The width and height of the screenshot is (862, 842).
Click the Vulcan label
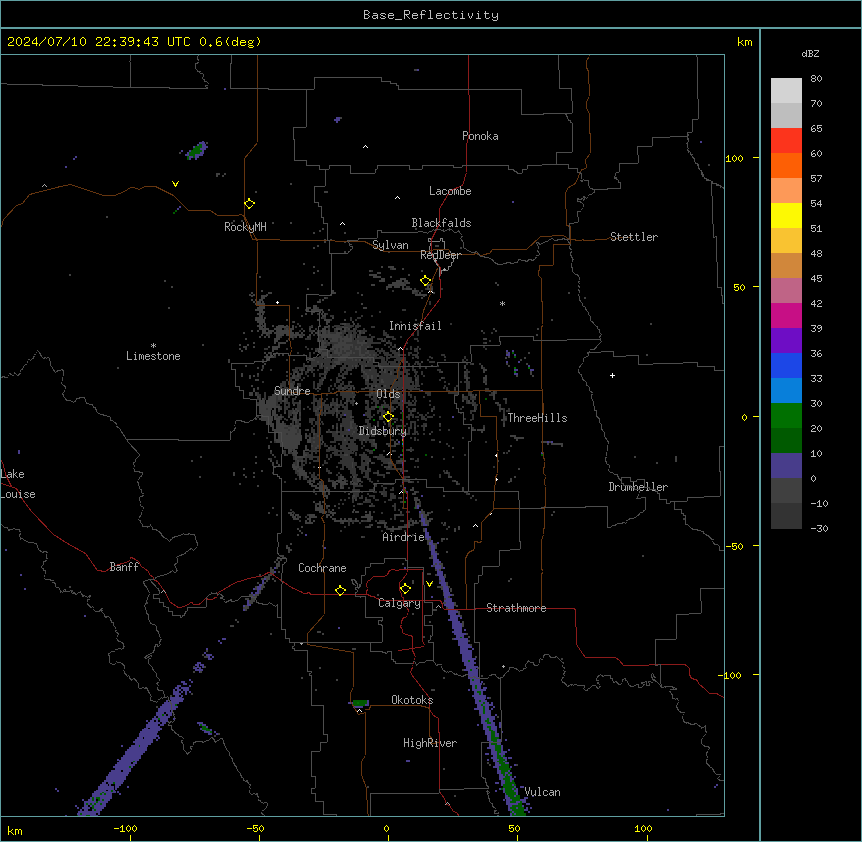coord(543,792)
